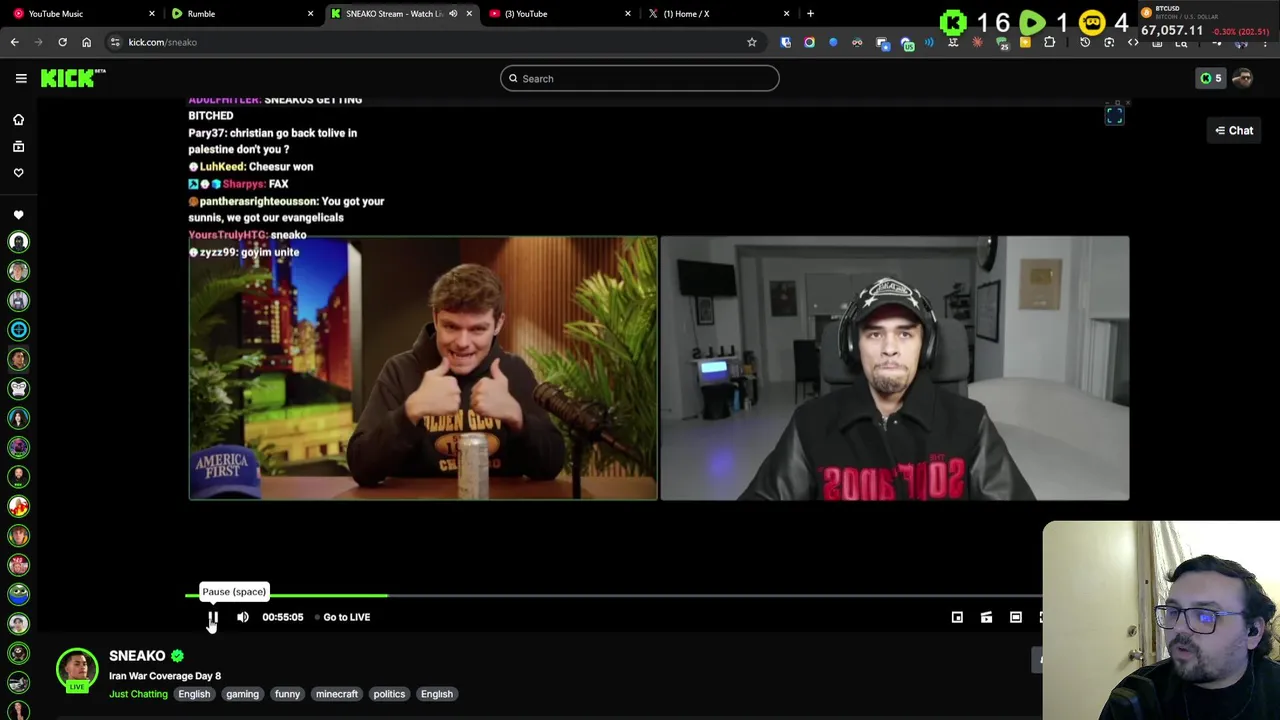Select the gaming tag
The image size is (1280, 720).
click(242, 694)
